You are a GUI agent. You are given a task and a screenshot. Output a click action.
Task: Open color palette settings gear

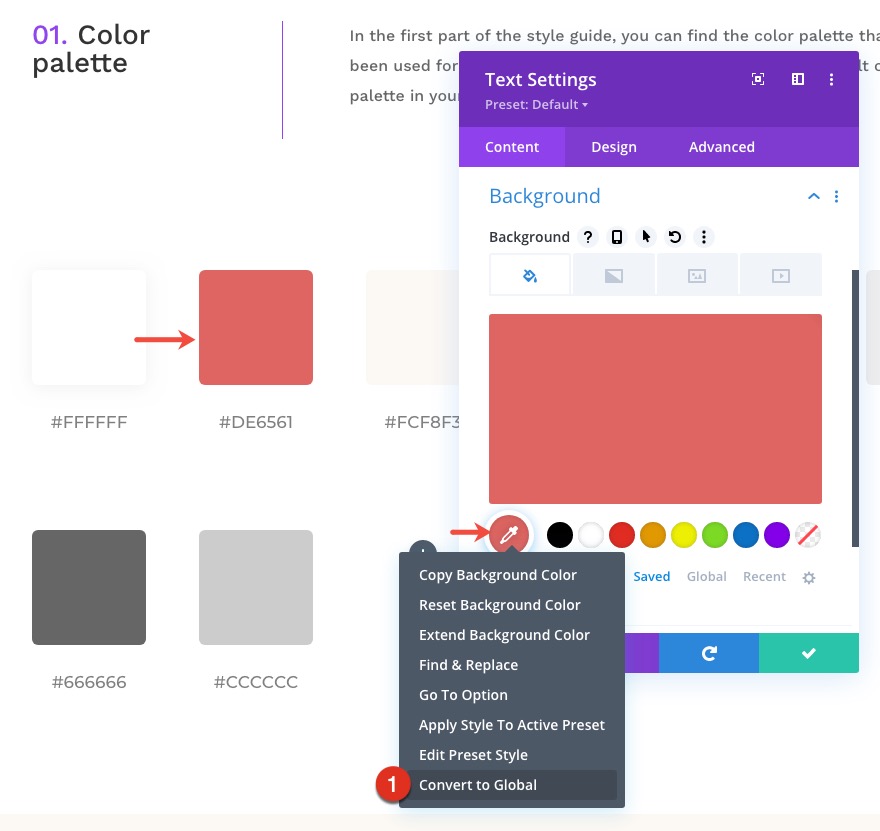pyautogui.click(x=809, y=577)
